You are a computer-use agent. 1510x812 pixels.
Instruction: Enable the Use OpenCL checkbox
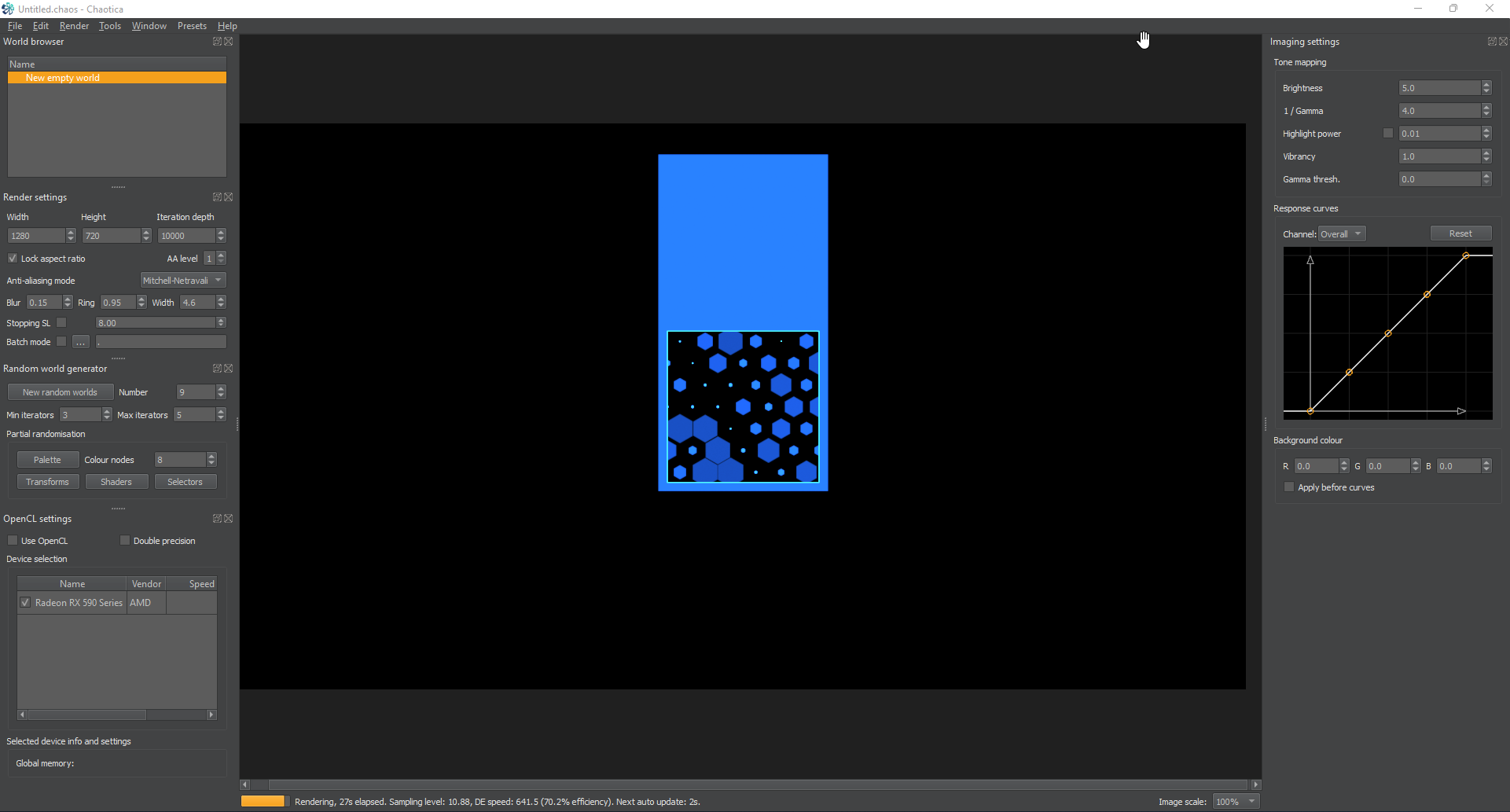click(13, 540)
